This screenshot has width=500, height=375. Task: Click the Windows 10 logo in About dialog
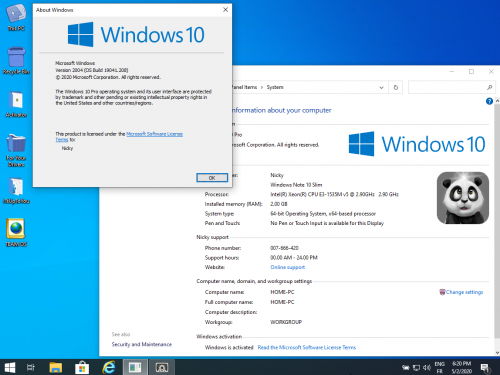[136, 35]
